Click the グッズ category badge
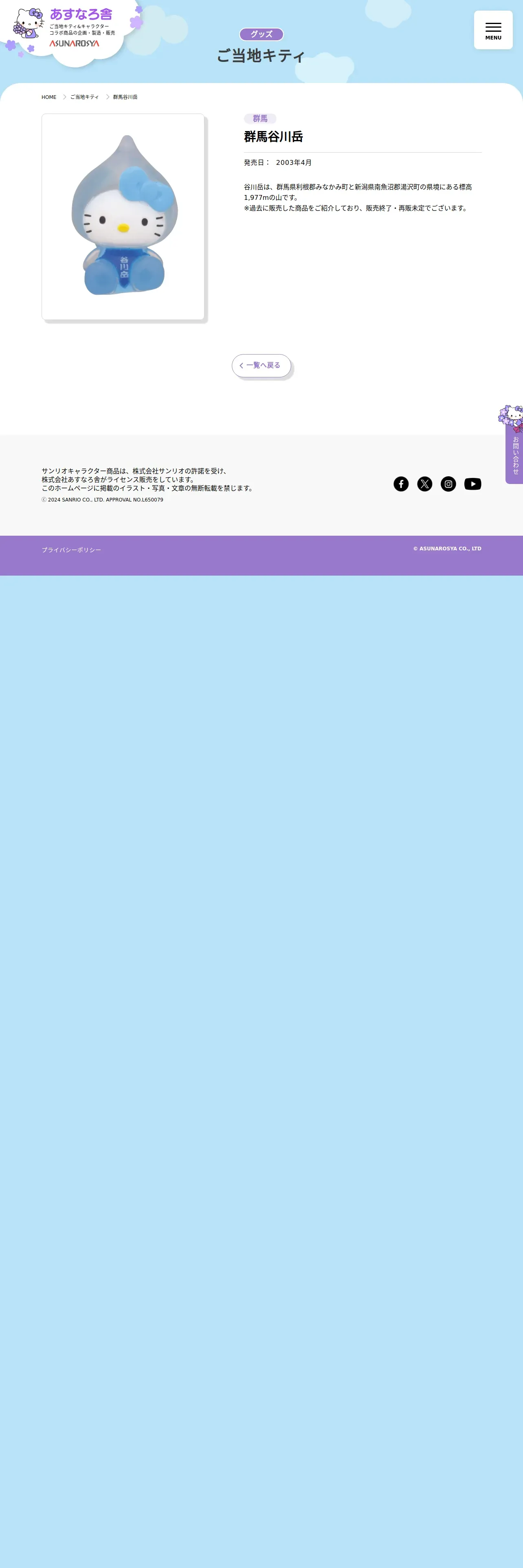 click(261, 34)
